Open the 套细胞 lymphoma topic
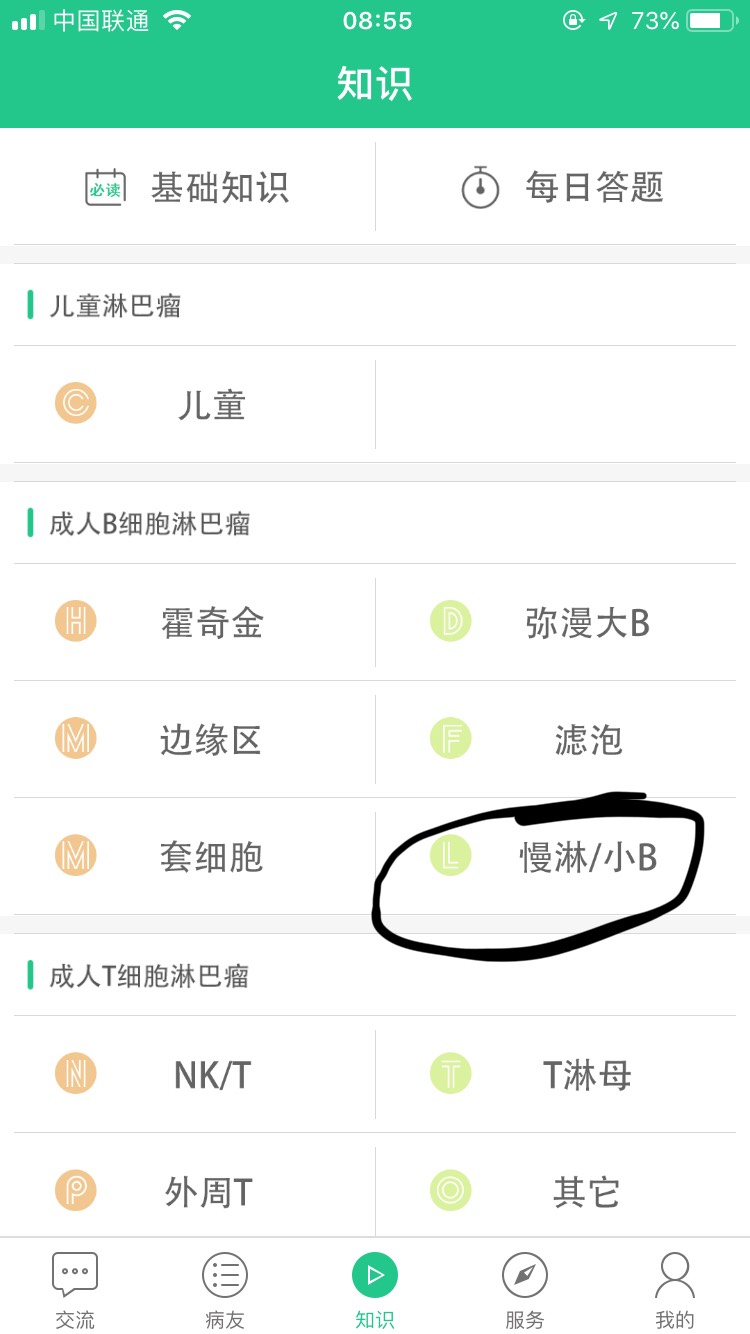 tap(195, 856)
